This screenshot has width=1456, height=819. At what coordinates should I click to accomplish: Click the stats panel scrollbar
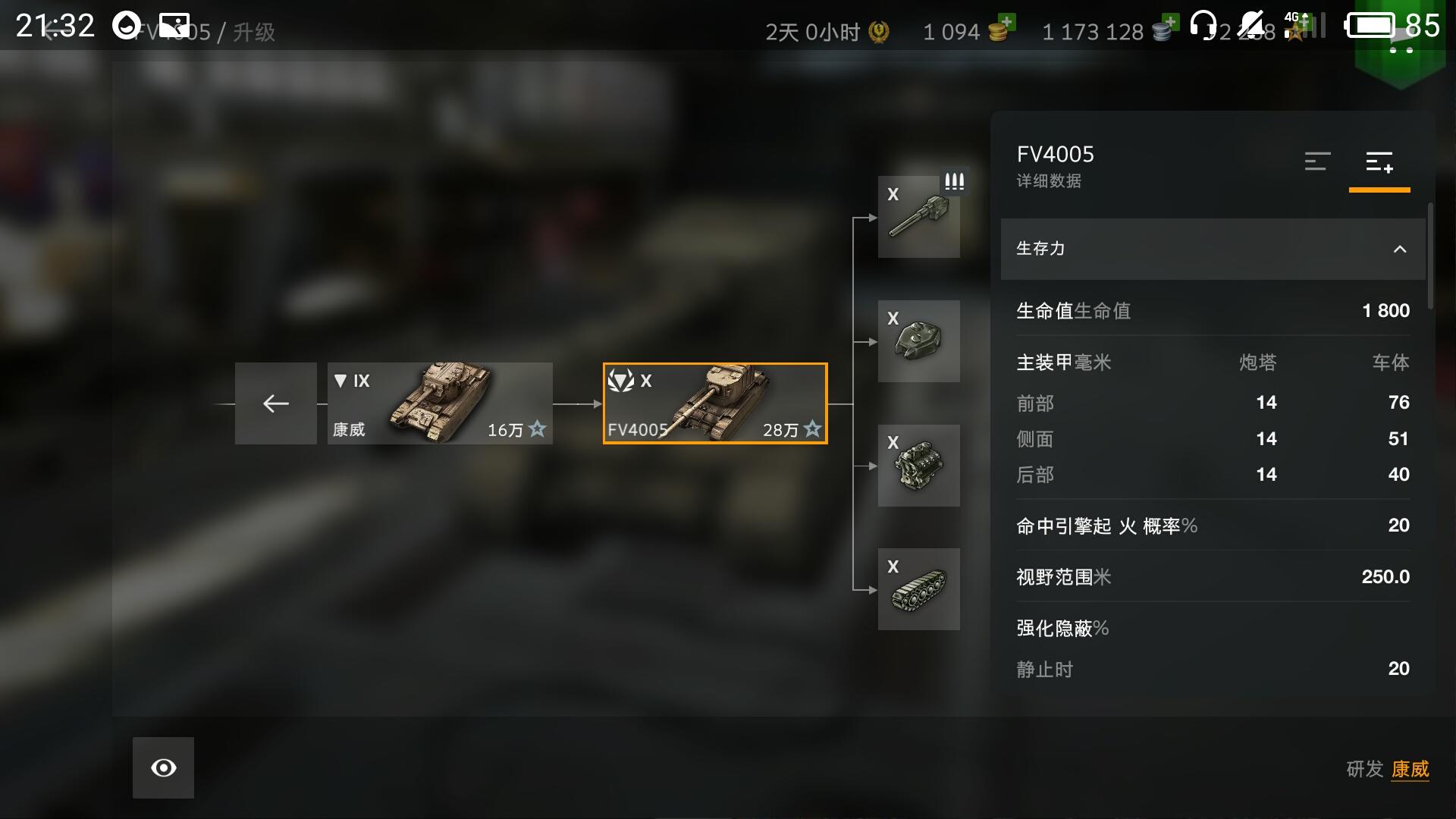point(1430,256)
